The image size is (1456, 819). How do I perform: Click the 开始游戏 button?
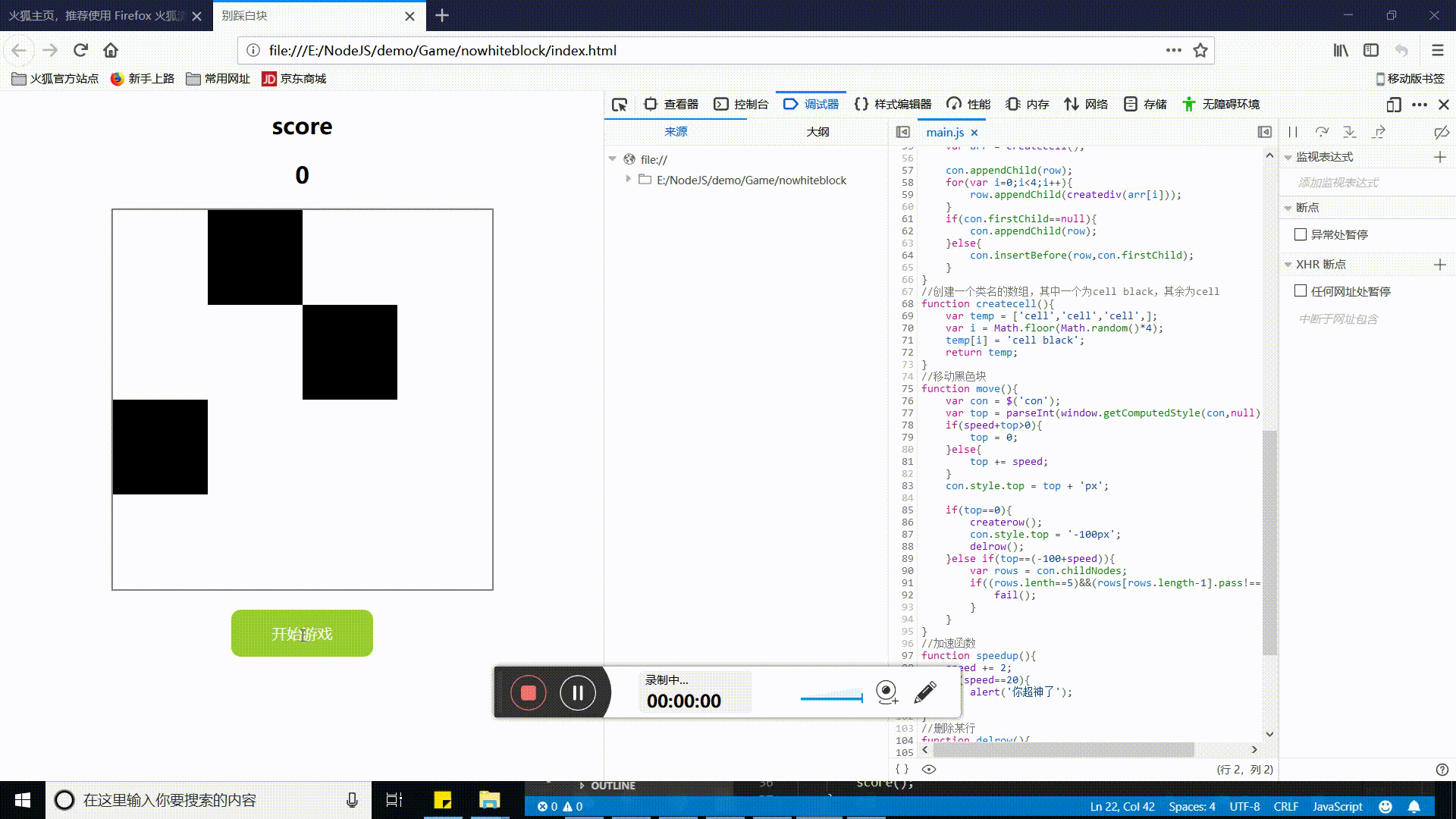302,633
